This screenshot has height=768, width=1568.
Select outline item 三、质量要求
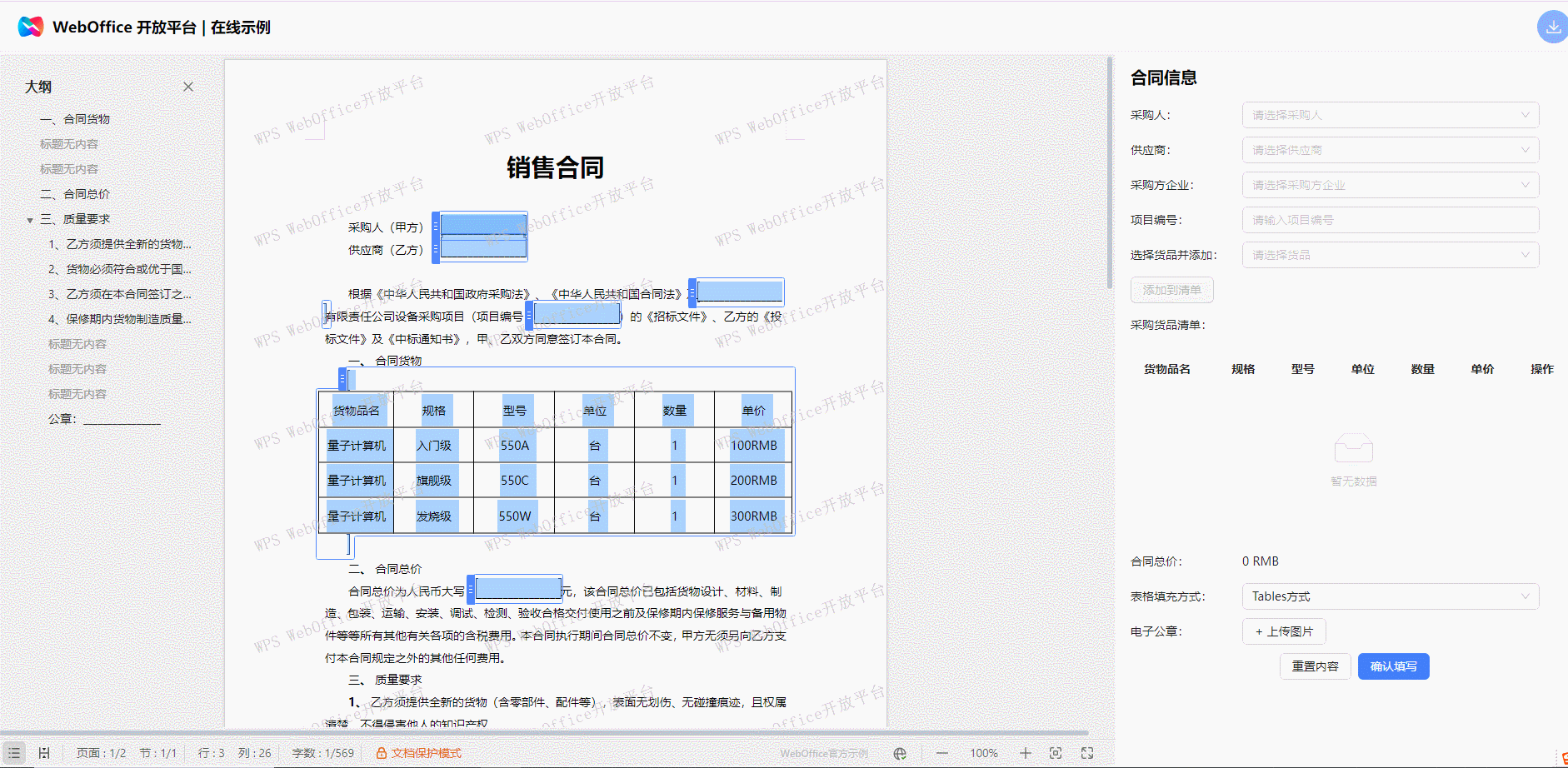point(75,219)
